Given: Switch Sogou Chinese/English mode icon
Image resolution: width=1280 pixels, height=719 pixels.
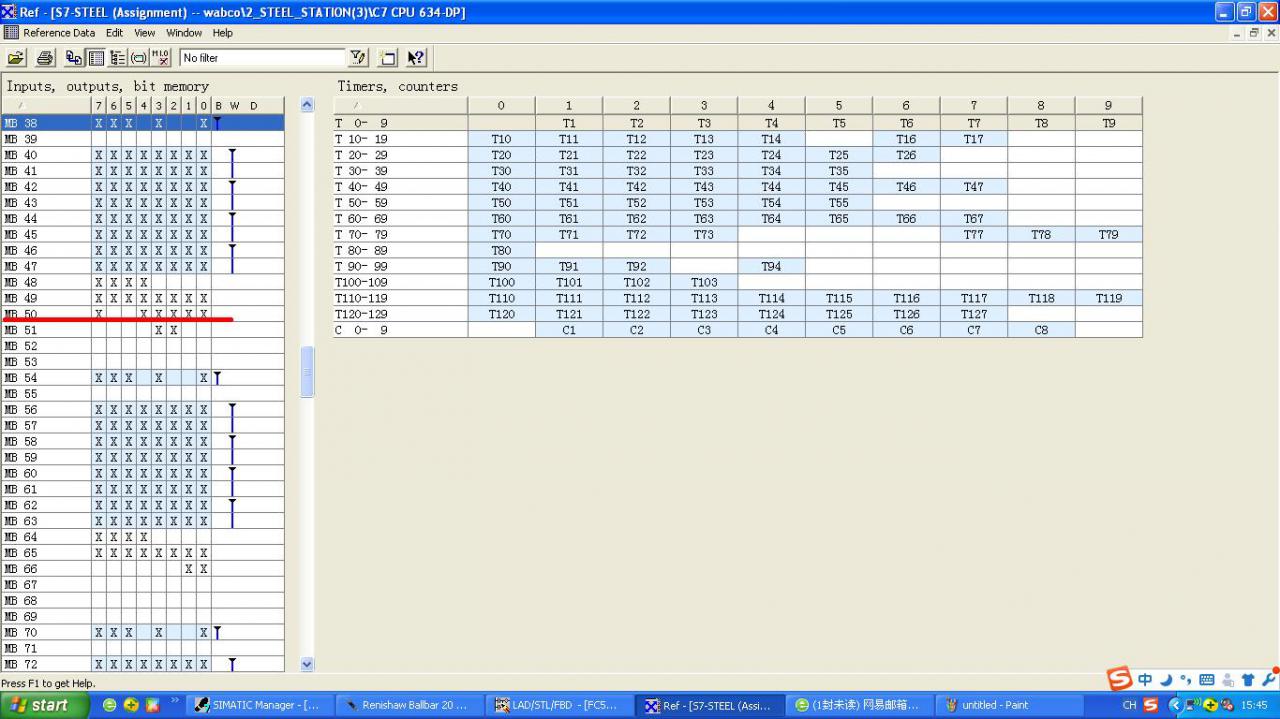Looking at the screenshot, I should tap(1145, 680).
